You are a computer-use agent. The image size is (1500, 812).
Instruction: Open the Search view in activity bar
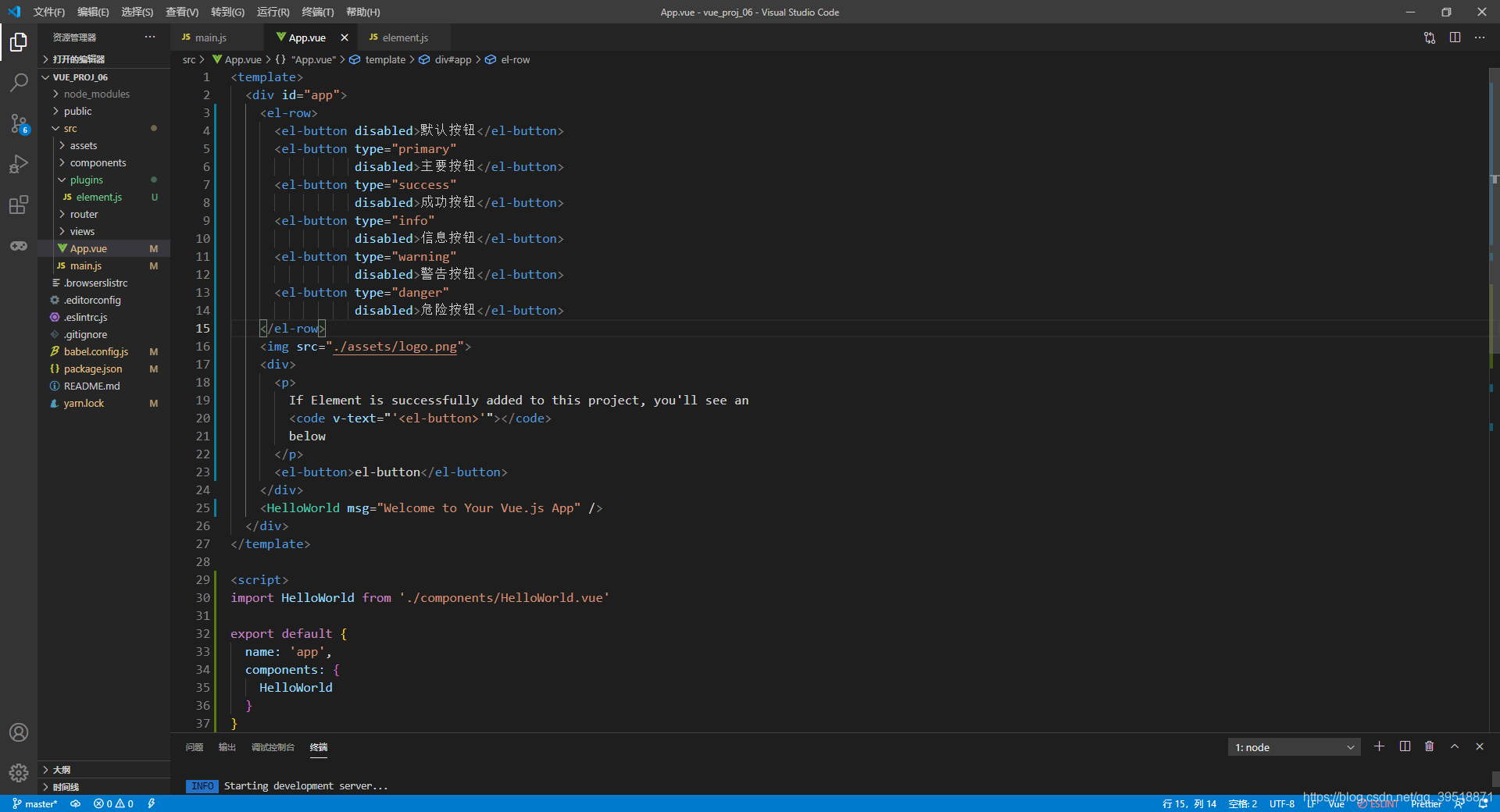coord(19,82)
